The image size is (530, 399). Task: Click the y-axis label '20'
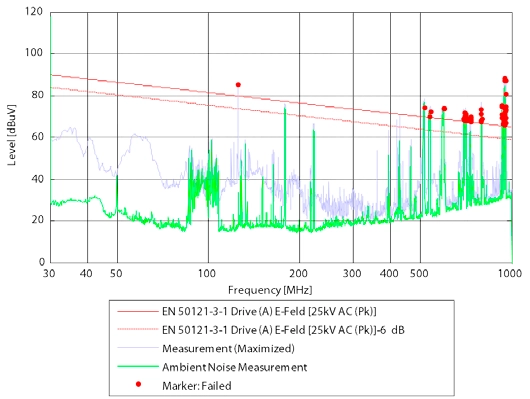pos(38,220)
